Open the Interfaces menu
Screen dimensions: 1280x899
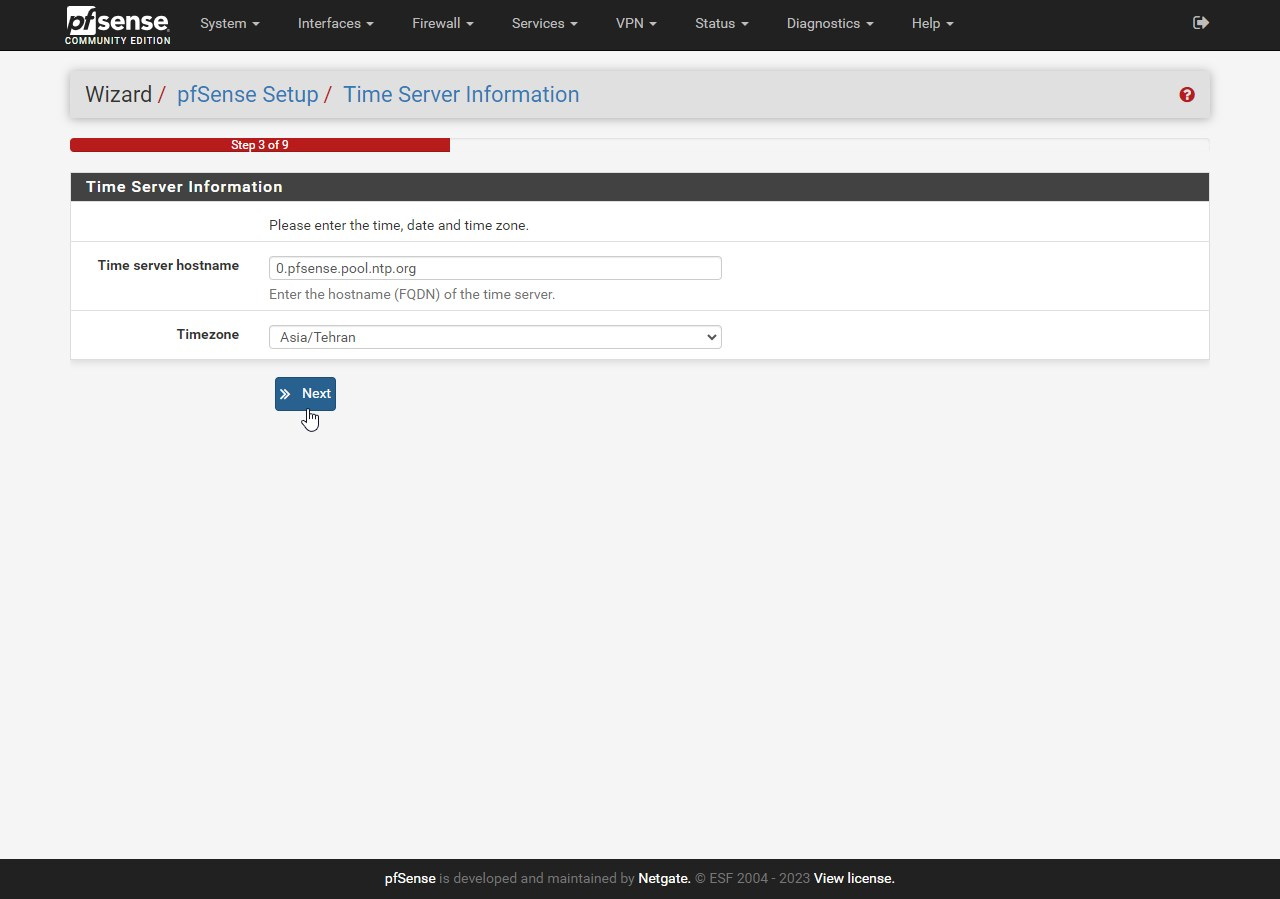[335, 23]
